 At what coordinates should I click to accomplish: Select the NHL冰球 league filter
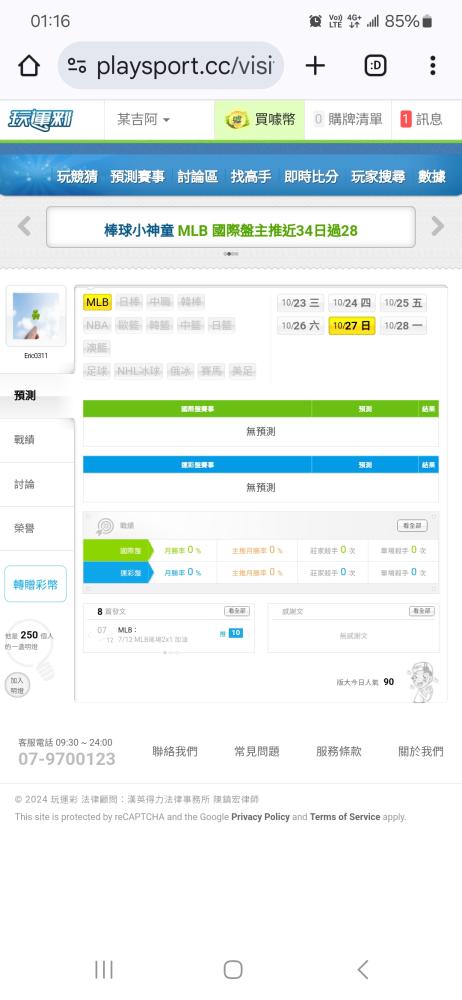[138, 371]
